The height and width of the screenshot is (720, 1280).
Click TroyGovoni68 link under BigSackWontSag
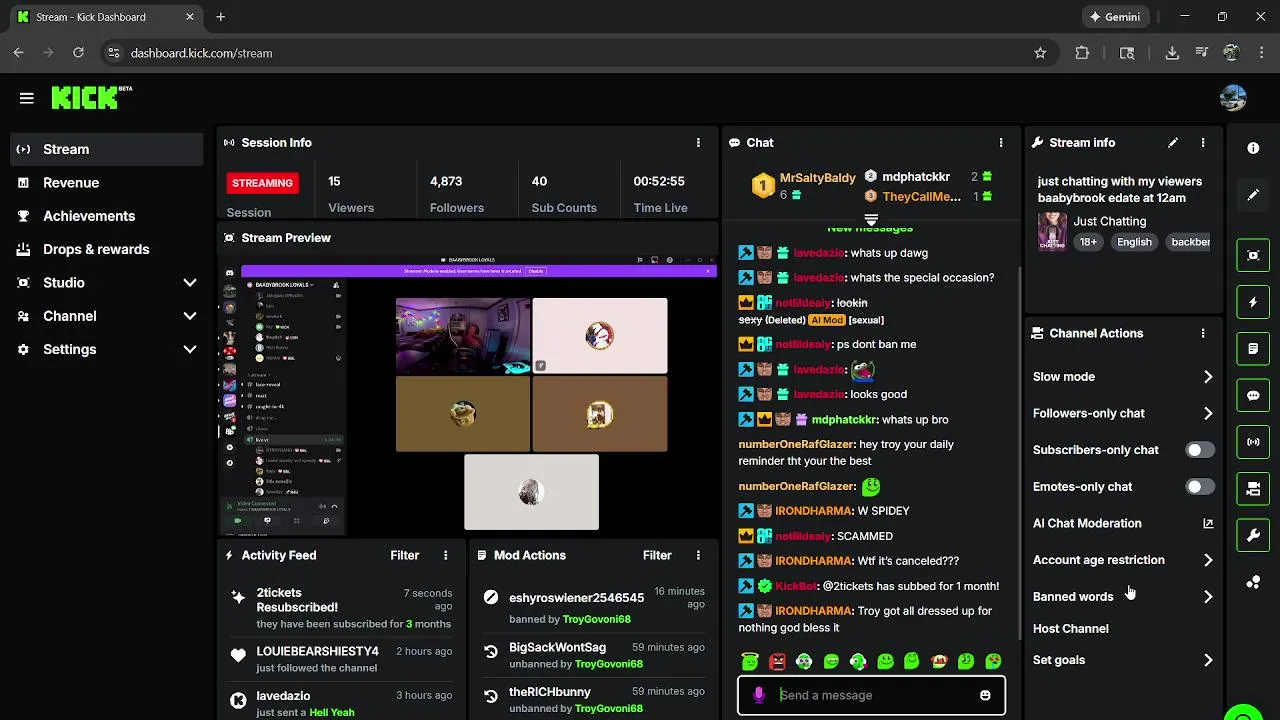tap(608, 664)
